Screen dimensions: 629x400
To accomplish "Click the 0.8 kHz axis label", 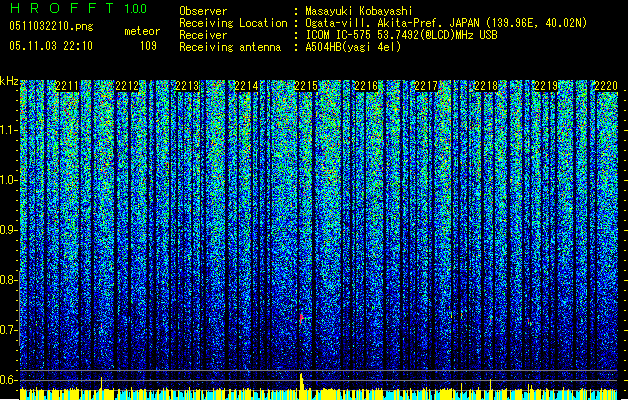I will pos(8,280).
